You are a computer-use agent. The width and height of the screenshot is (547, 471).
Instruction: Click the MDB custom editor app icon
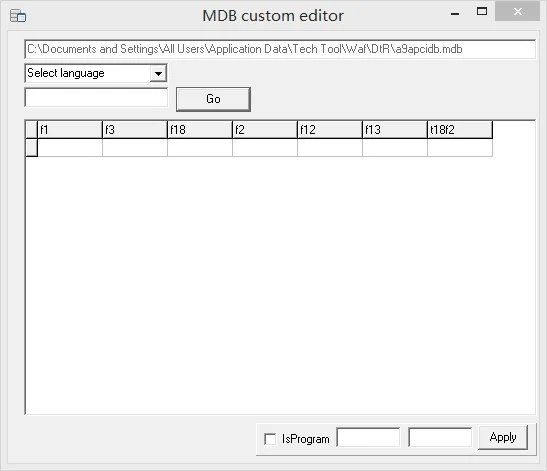(18, 16)
